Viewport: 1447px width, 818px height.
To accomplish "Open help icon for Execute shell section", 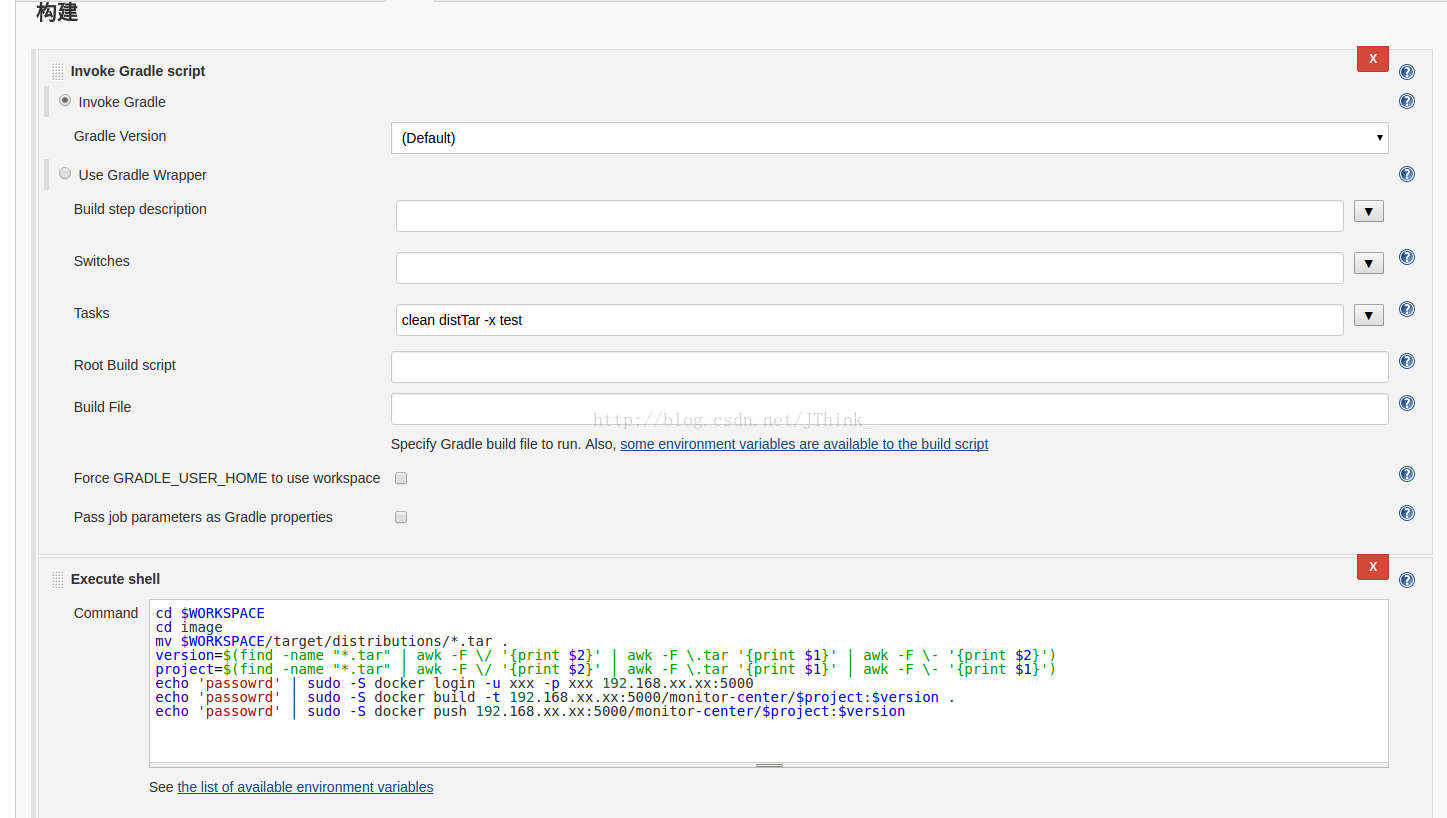I will (x=1407, y=580).
